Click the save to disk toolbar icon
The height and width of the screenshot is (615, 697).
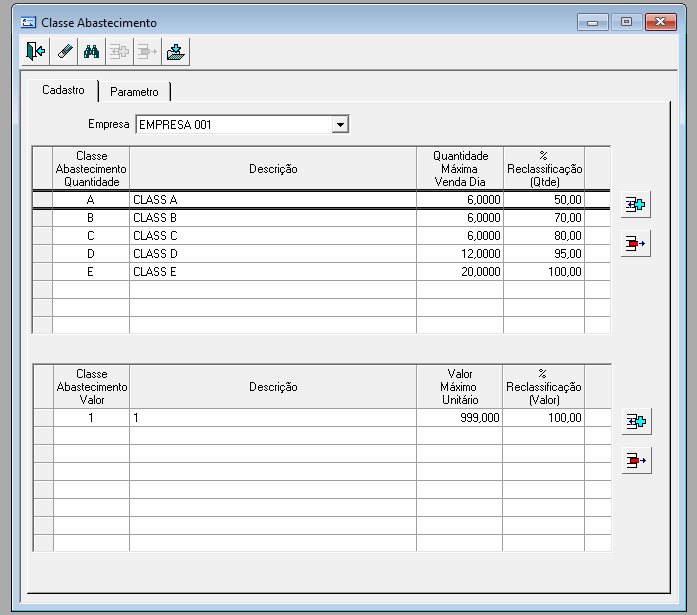(x=176, y=52)
